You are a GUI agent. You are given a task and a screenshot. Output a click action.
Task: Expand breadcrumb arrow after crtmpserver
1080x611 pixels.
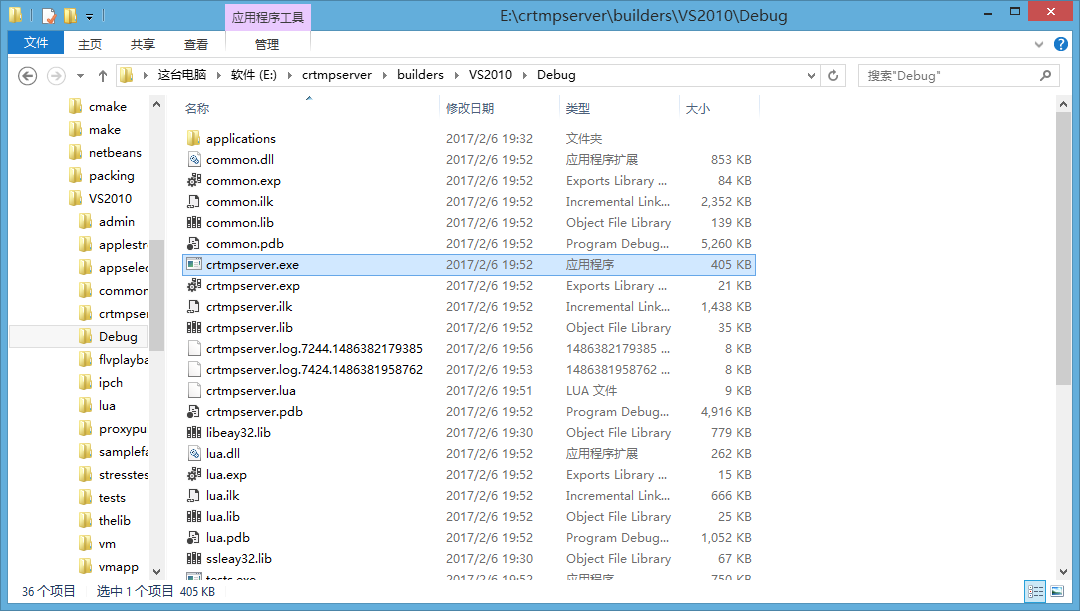pyautogui.click(x=384, y=75)
